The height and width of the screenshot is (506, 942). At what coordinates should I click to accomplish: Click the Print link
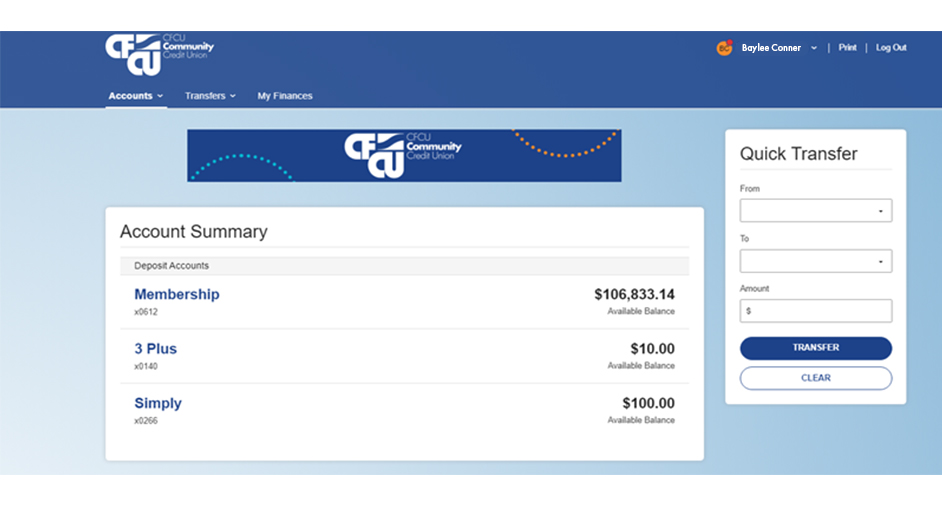tap(847, 47)
